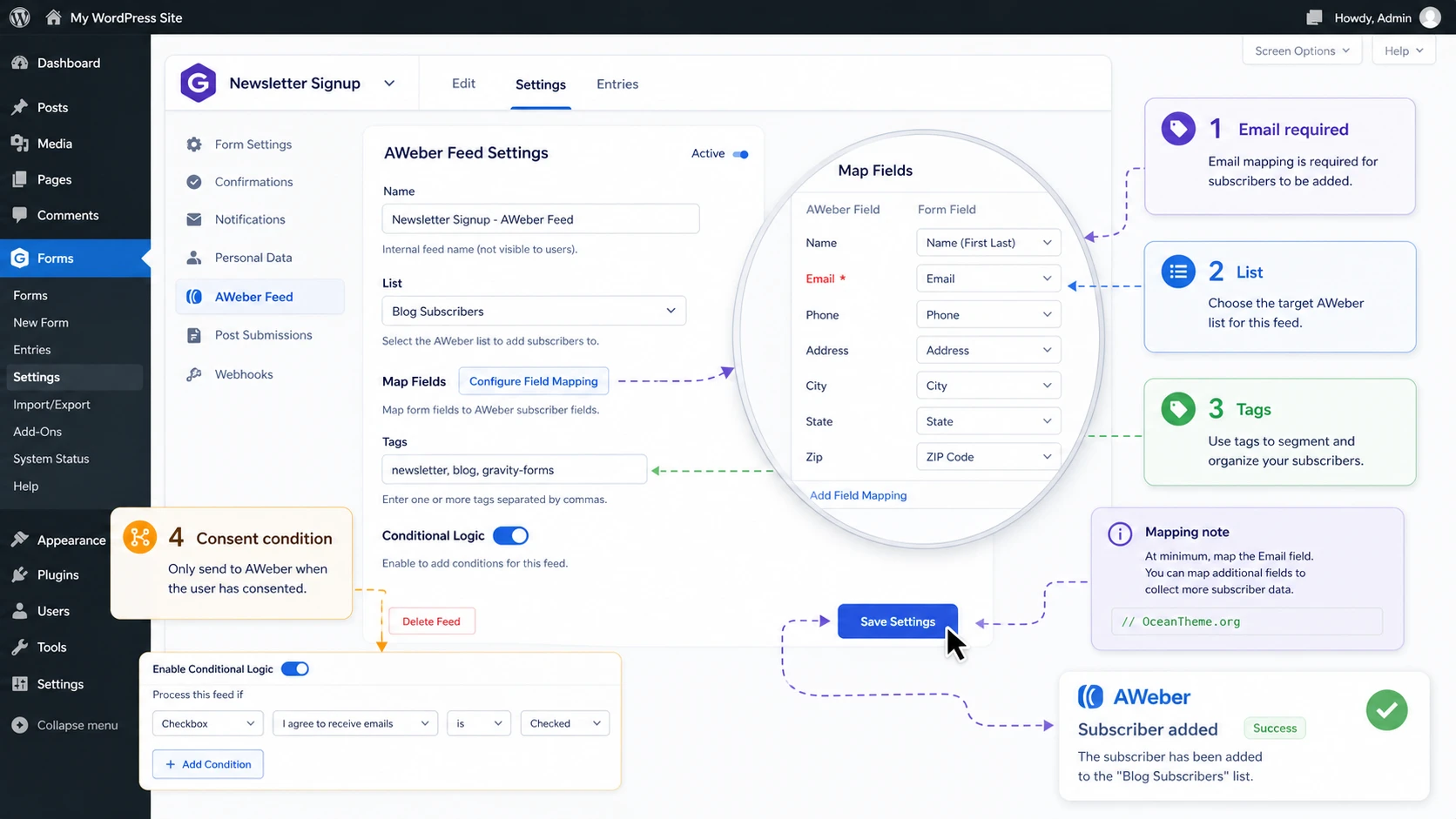Click the Users person icon
The width and height of the screenshot is (1456, 819).
tap(20, 611)
